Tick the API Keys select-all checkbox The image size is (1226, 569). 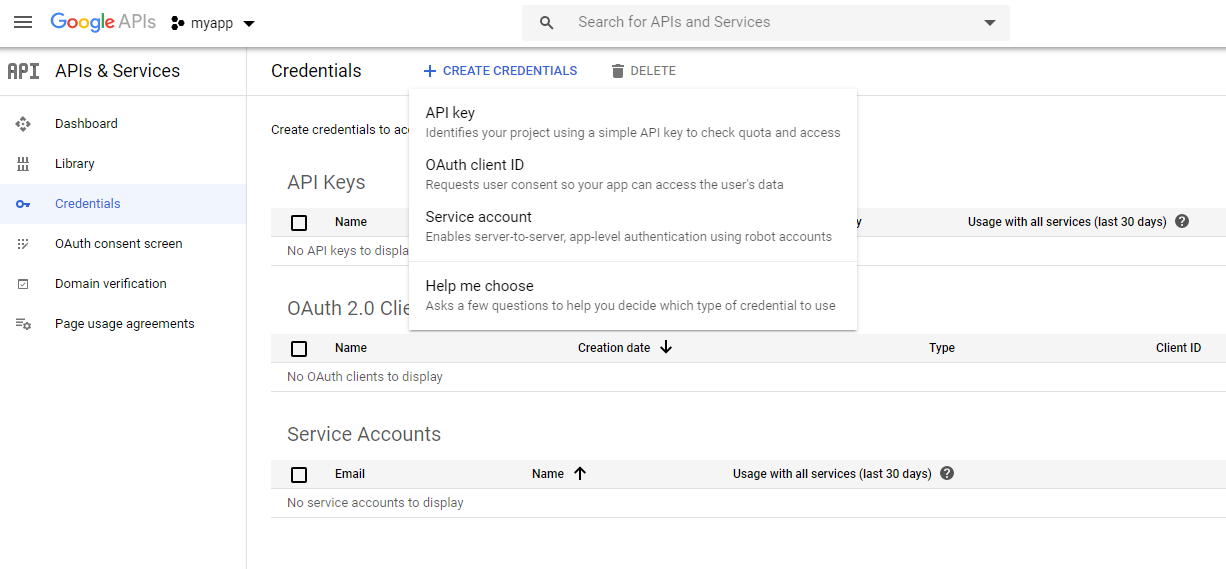pyautogui.click(x=299, y=222)
